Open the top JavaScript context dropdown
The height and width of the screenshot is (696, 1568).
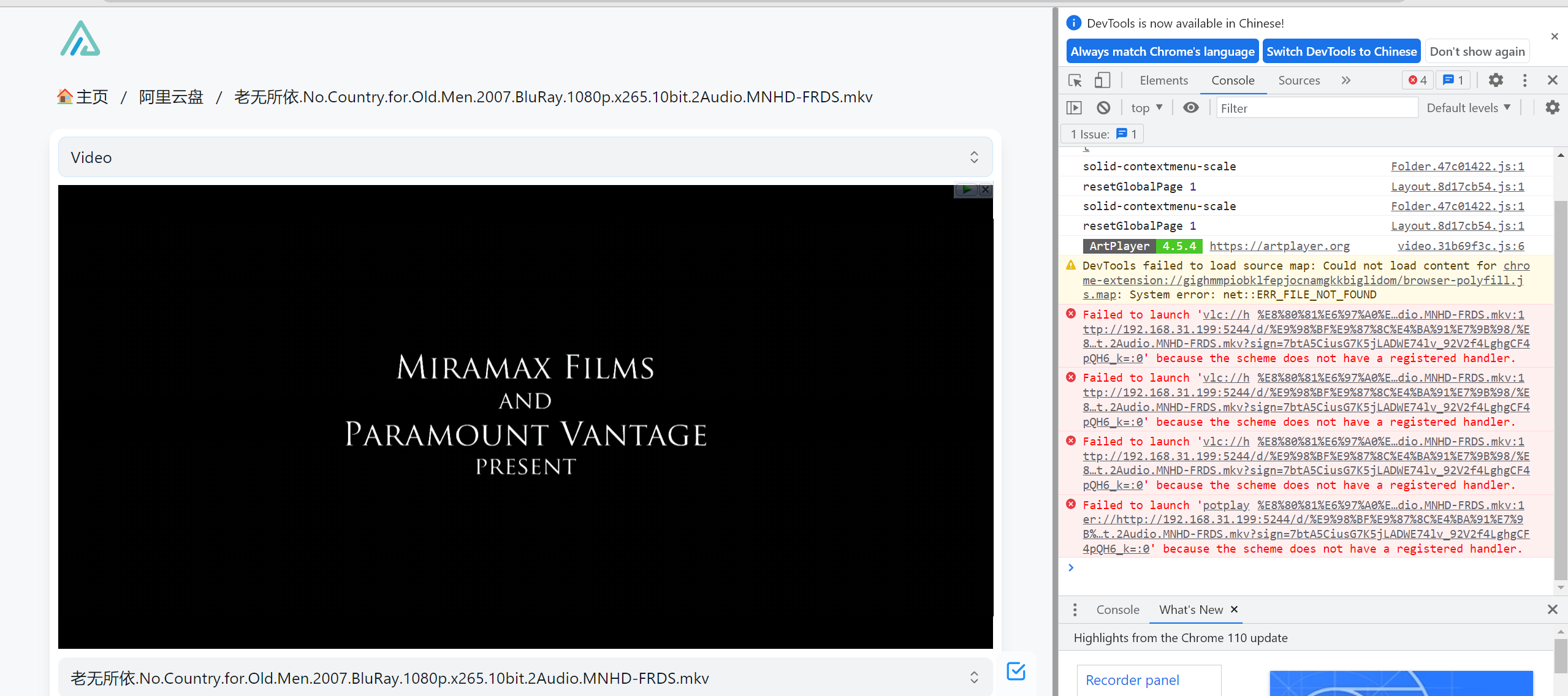click(x=1146, y=108)
